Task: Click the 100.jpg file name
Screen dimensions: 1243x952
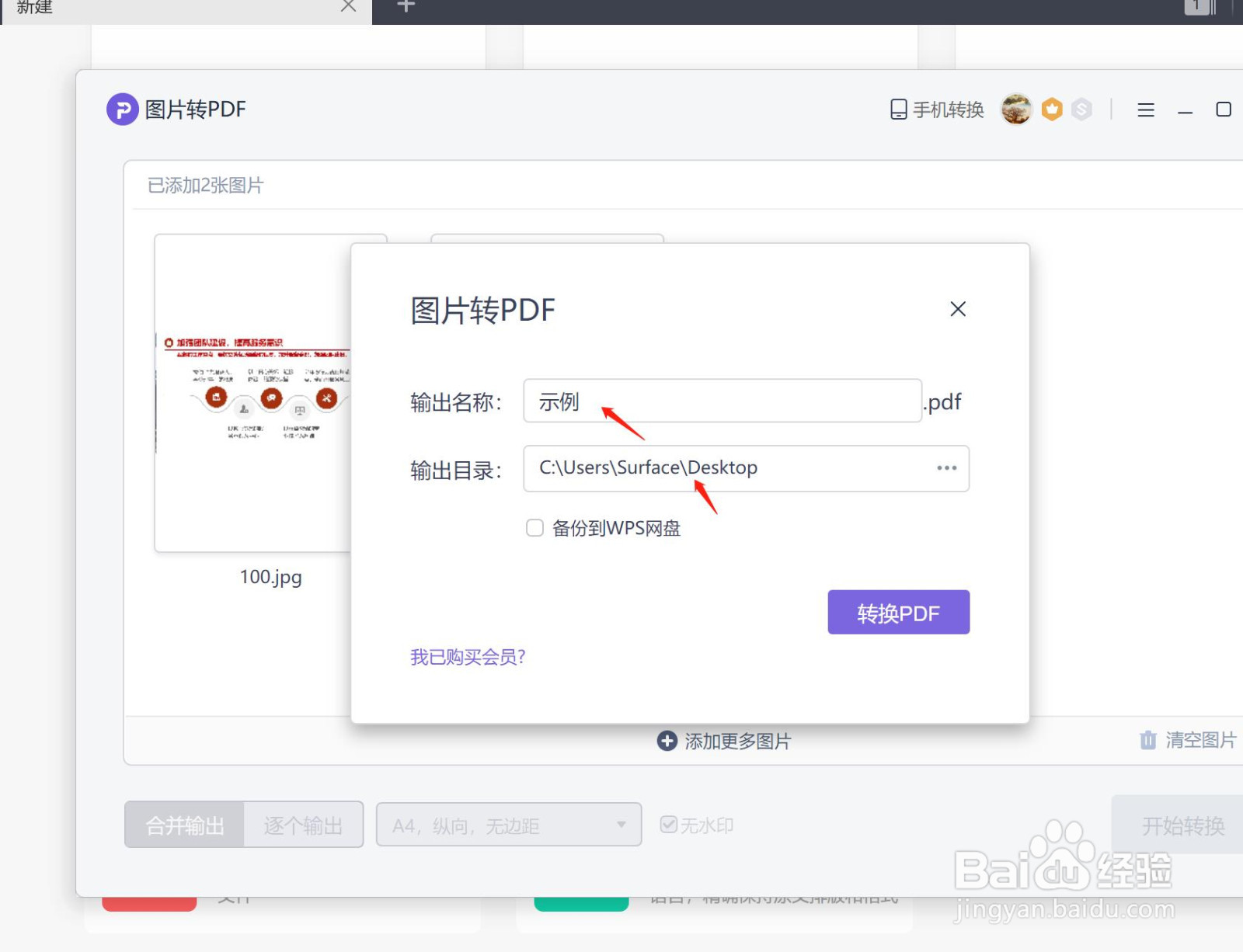Action: coord(270,577)
